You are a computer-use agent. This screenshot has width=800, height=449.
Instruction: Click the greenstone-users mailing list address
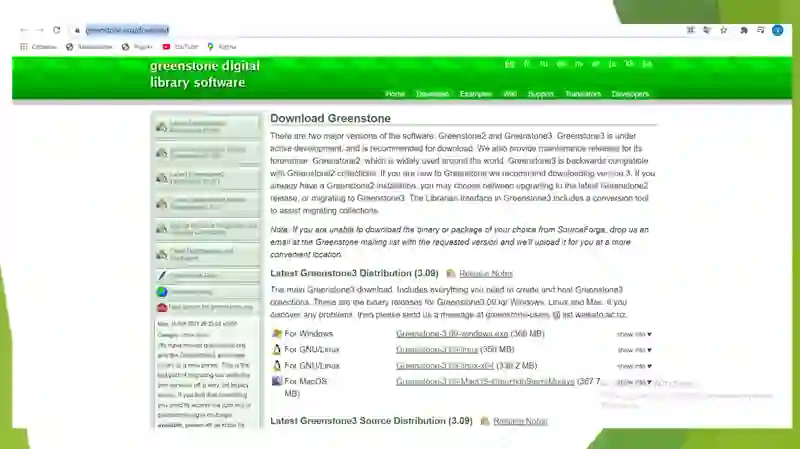coord(556,315)
